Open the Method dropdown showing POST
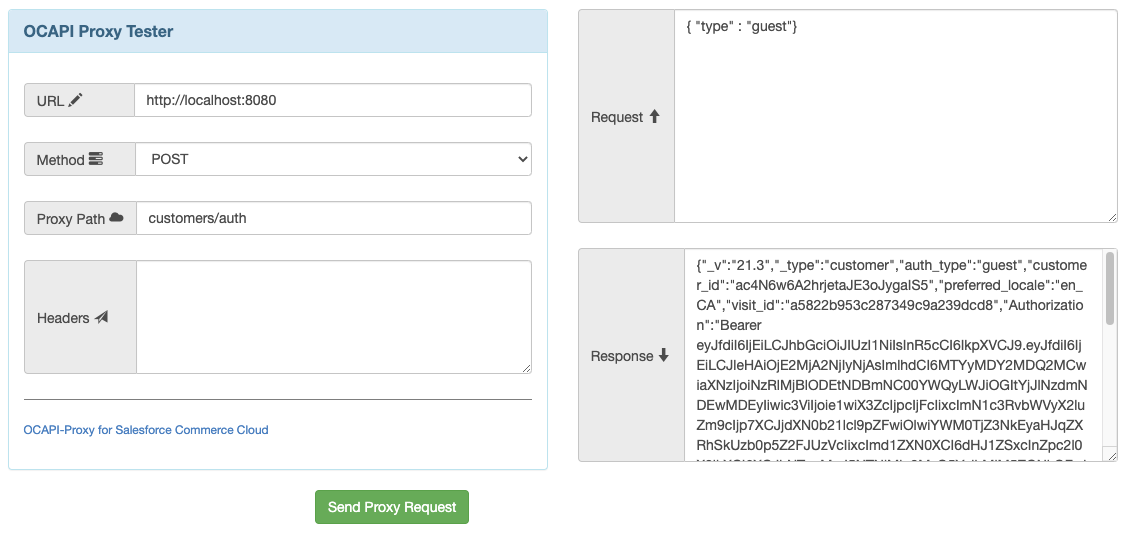Screen dimensions: 1127x533 point(333,159)
